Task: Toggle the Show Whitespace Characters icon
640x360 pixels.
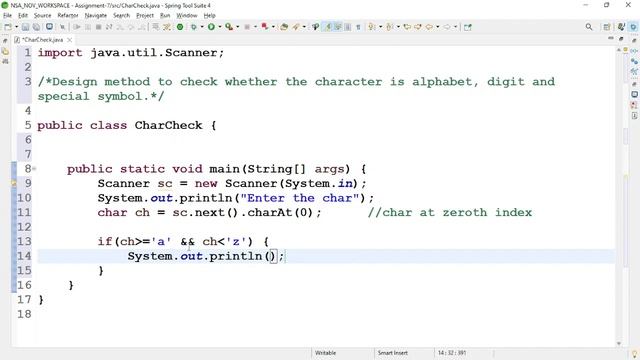Action: click(x=358, y=27)
